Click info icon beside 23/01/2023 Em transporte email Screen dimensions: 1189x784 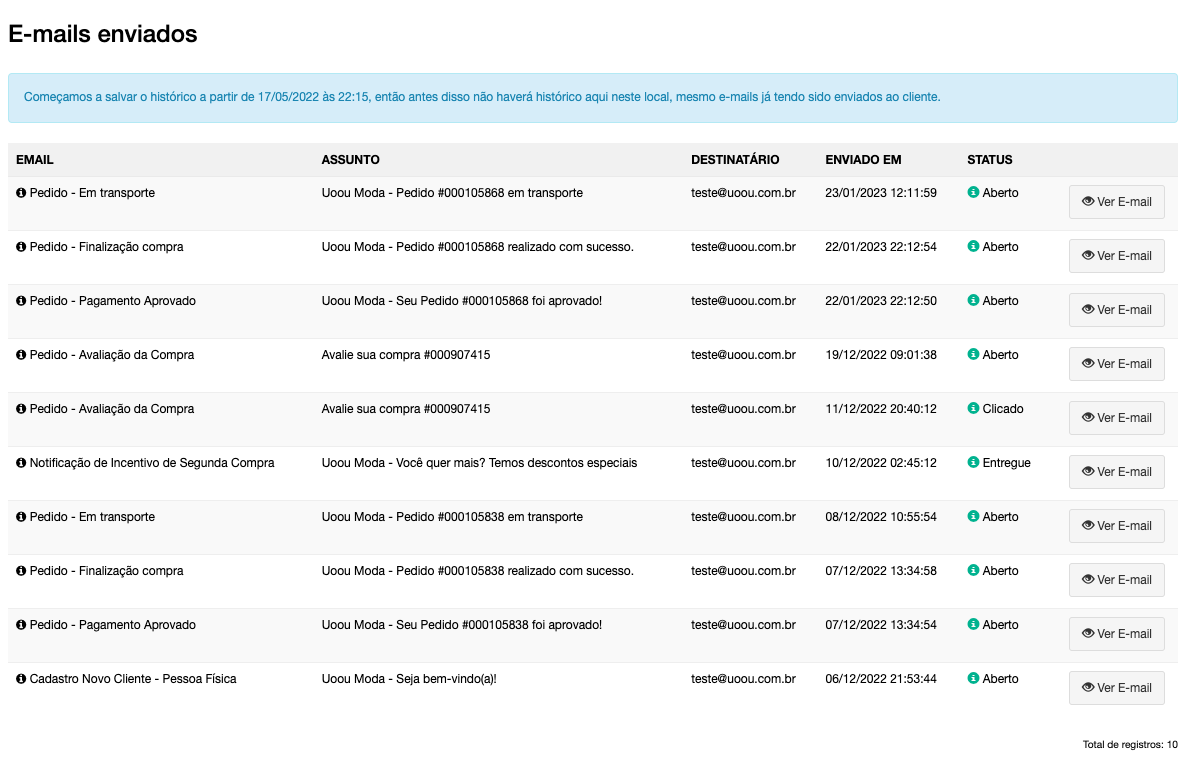[21, 193]
